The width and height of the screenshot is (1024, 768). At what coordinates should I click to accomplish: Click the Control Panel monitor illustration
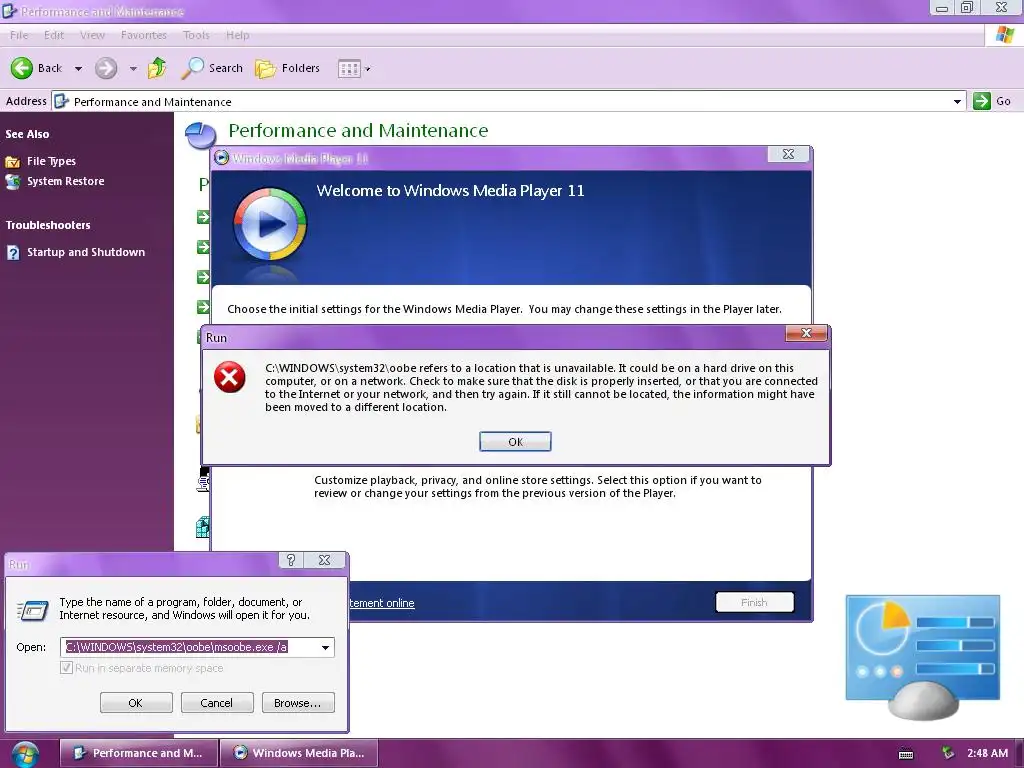923,657
